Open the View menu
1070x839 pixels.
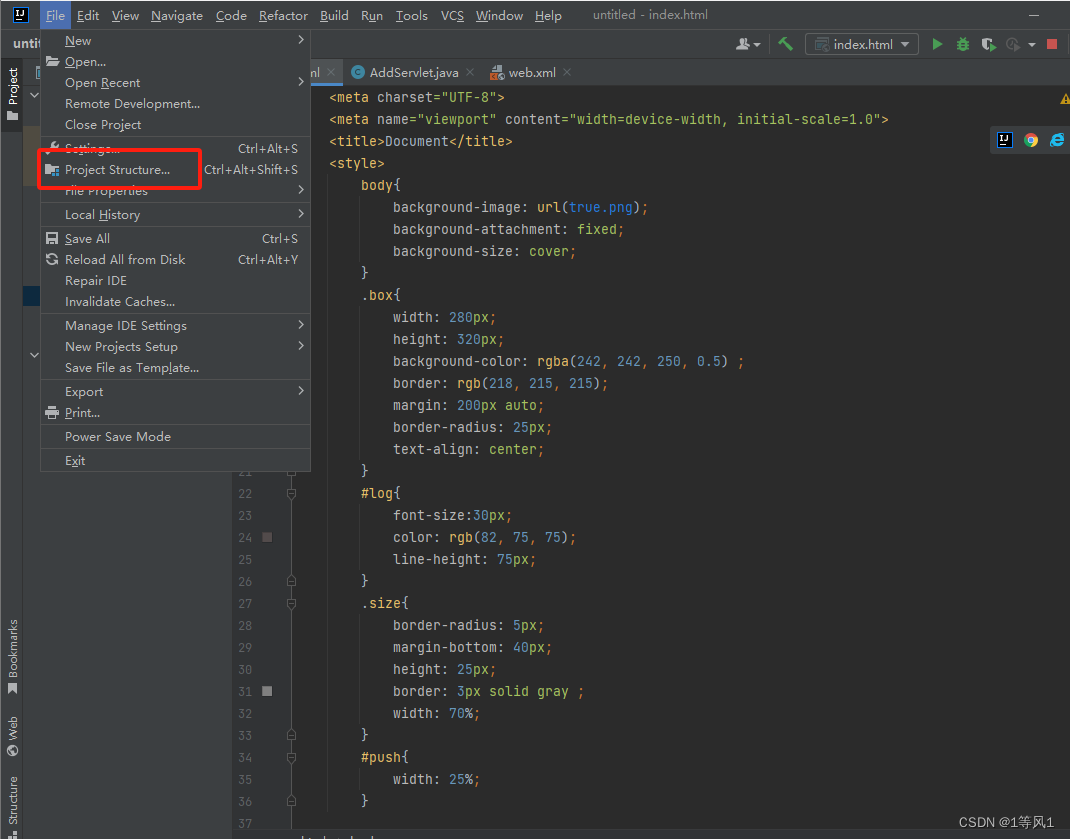[x=125, y=16]
